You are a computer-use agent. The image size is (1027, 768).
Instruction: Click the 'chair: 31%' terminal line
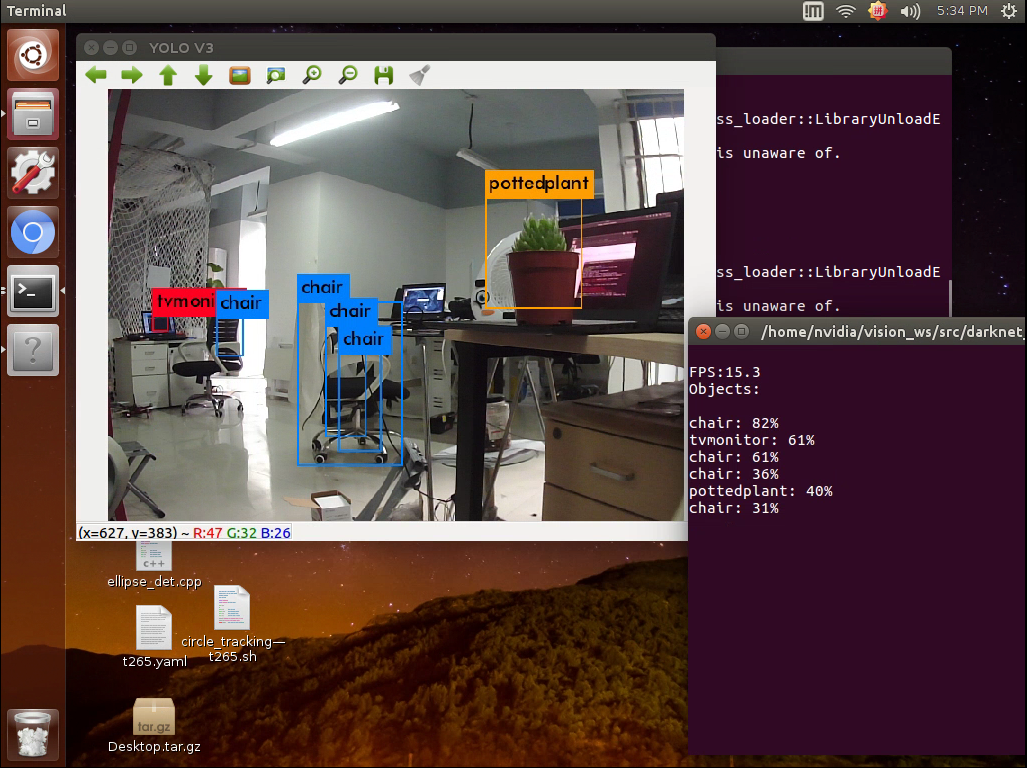(x=734, y=508)
